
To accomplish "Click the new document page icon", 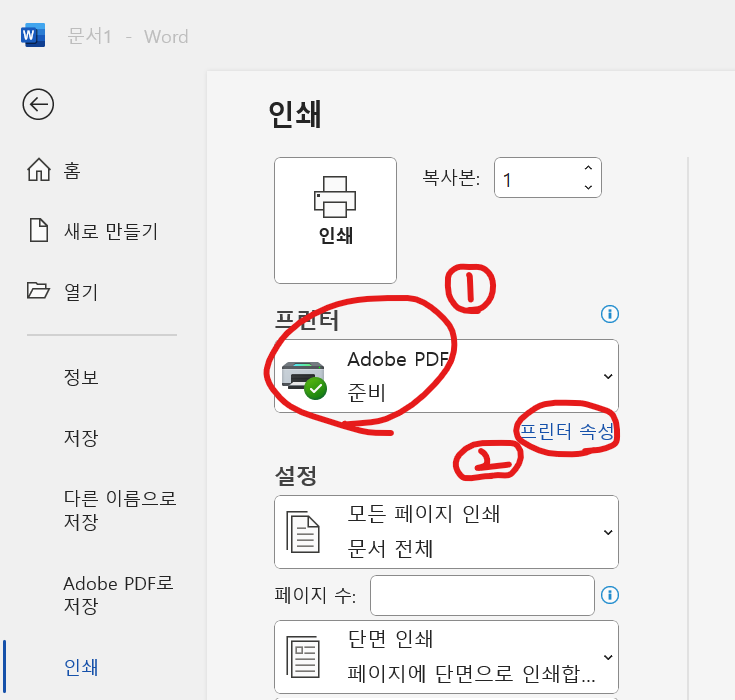I will pos(38,230).
